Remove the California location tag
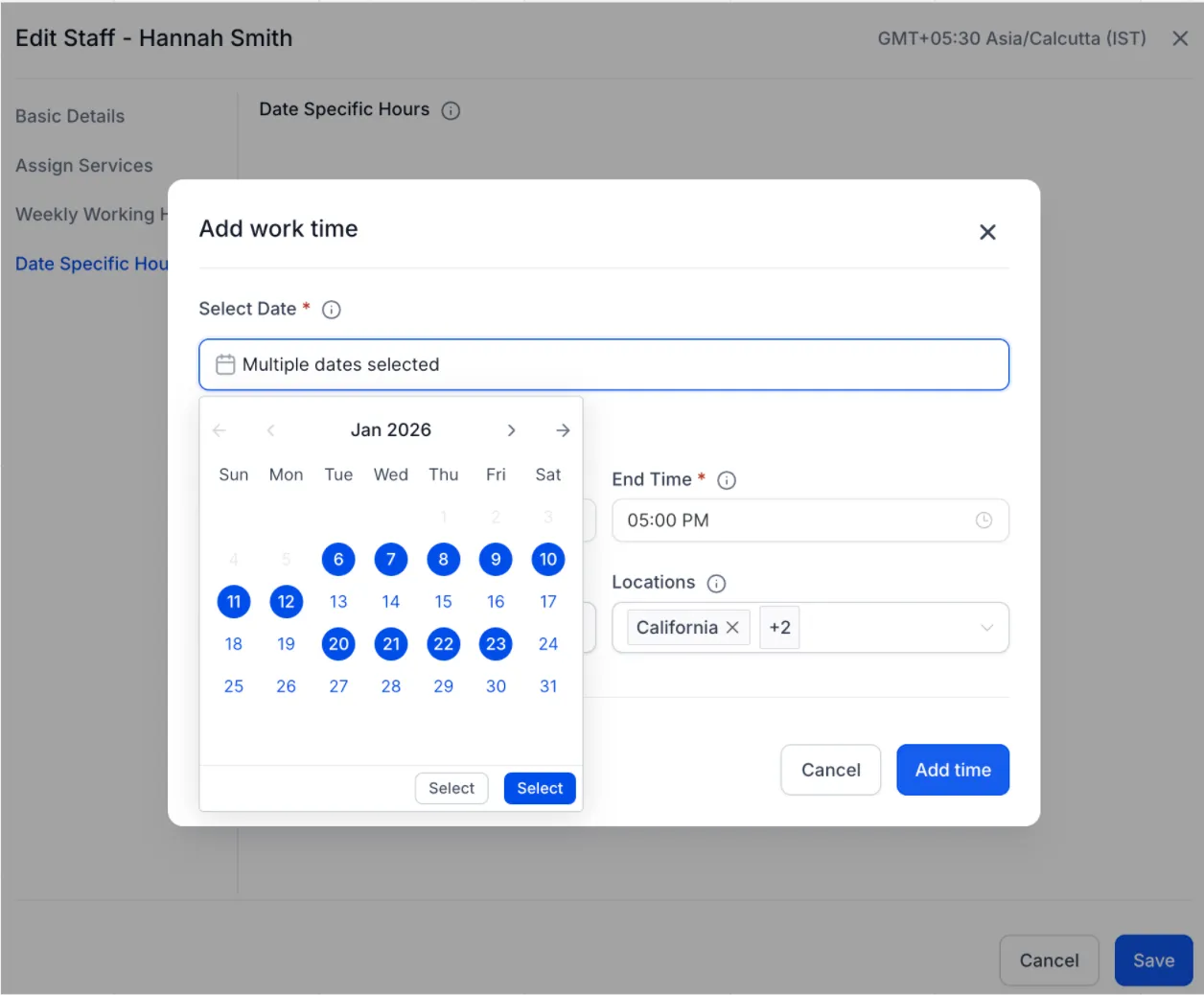 click(732, 627)
